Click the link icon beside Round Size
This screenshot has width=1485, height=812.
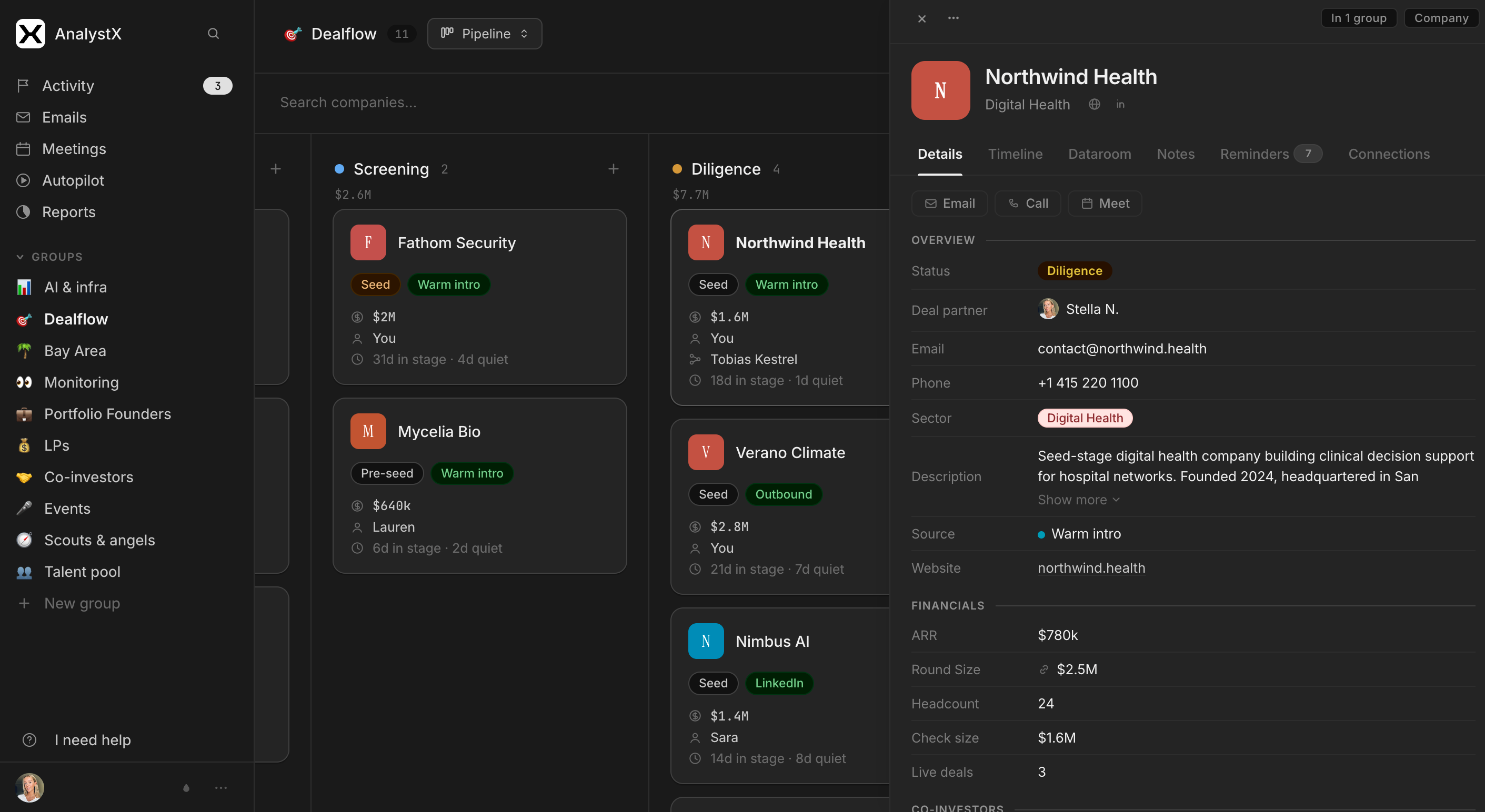(1043, 669)
